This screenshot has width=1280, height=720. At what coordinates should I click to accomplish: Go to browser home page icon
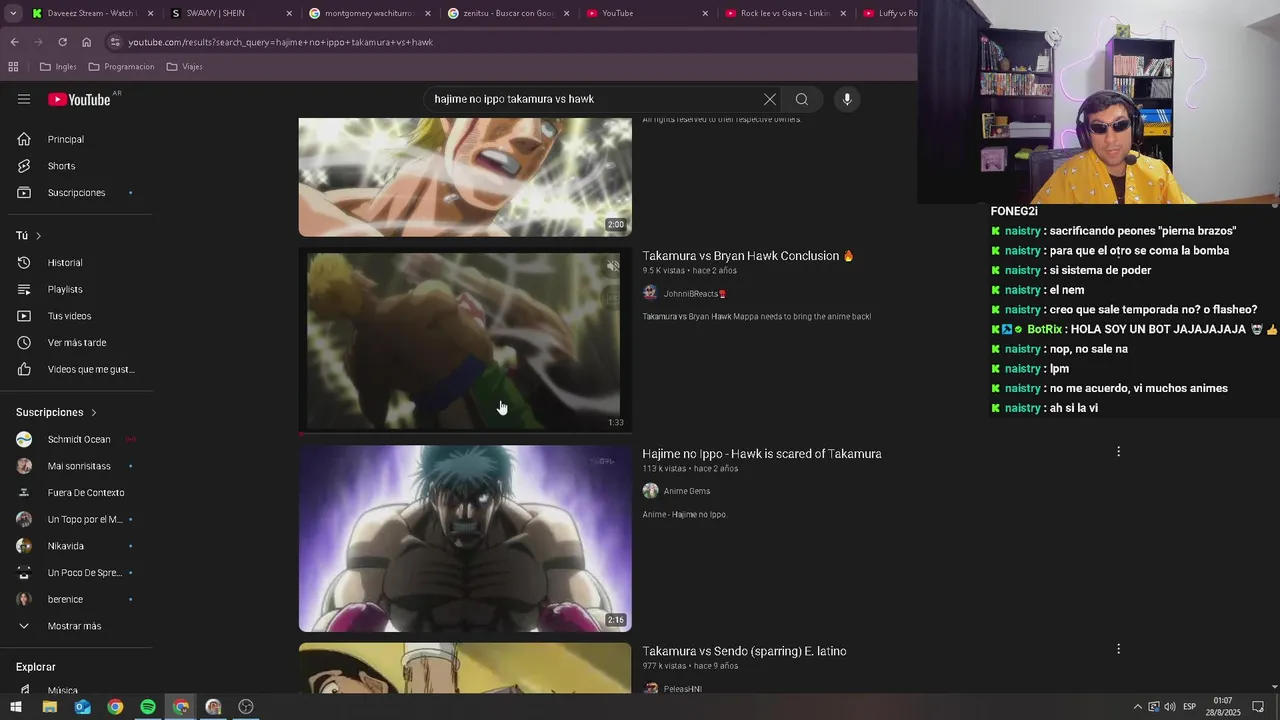coord(86,42)
